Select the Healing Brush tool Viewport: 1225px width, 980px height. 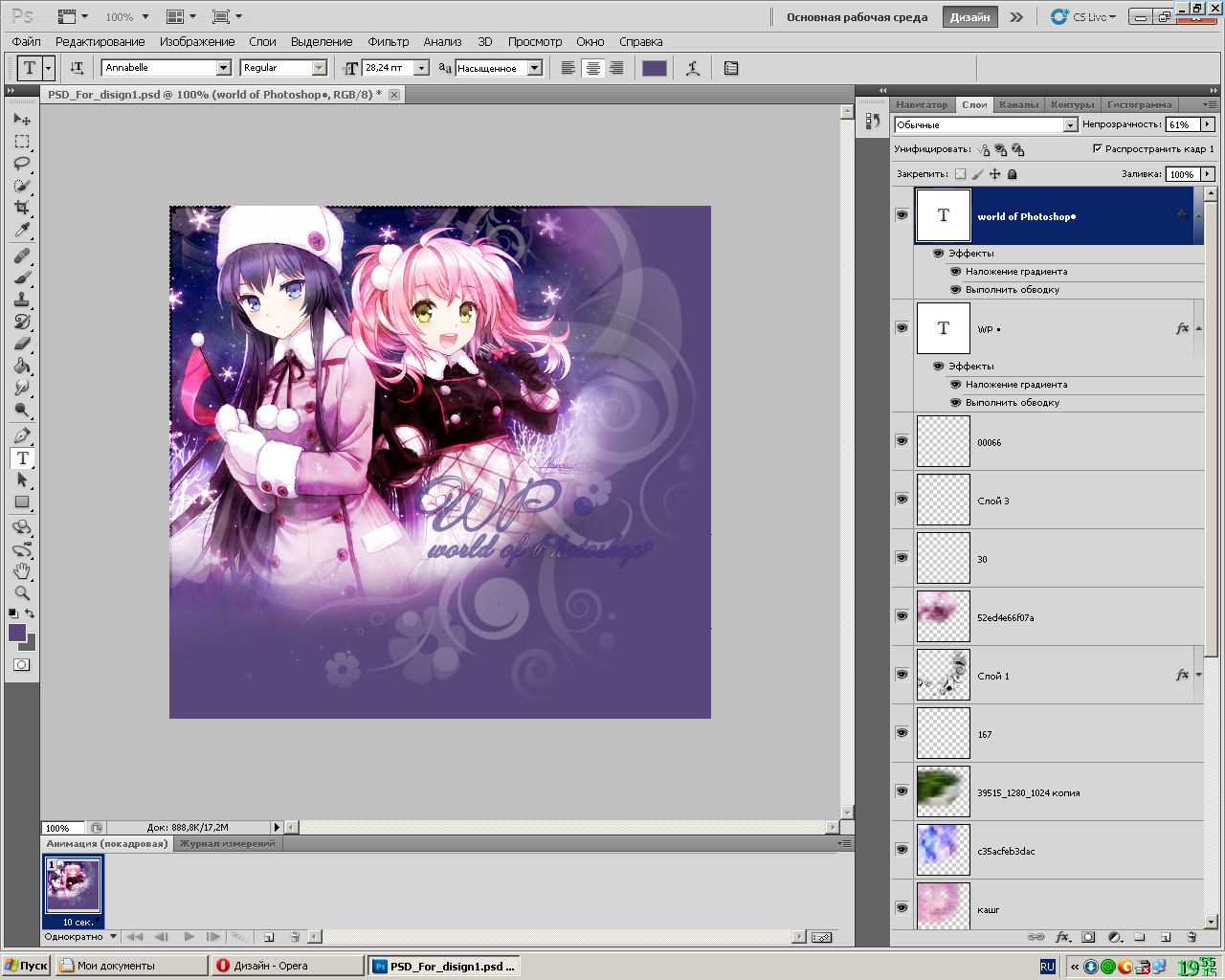click(x=22, y=256)
